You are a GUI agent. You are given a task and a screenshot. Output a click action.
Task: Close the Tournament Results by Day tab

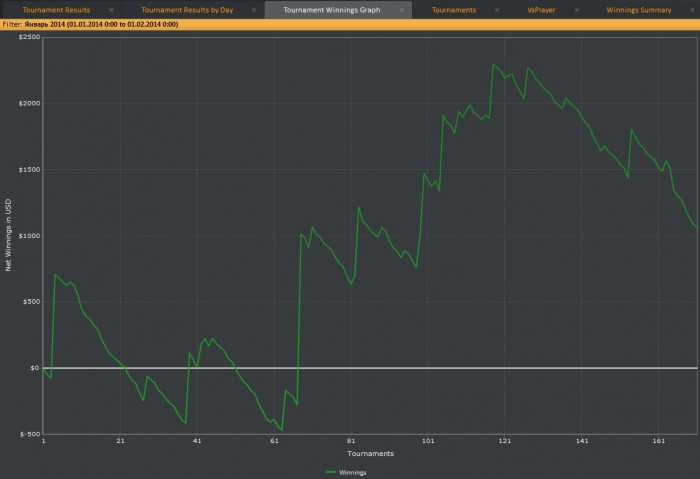tap(254, 10)
